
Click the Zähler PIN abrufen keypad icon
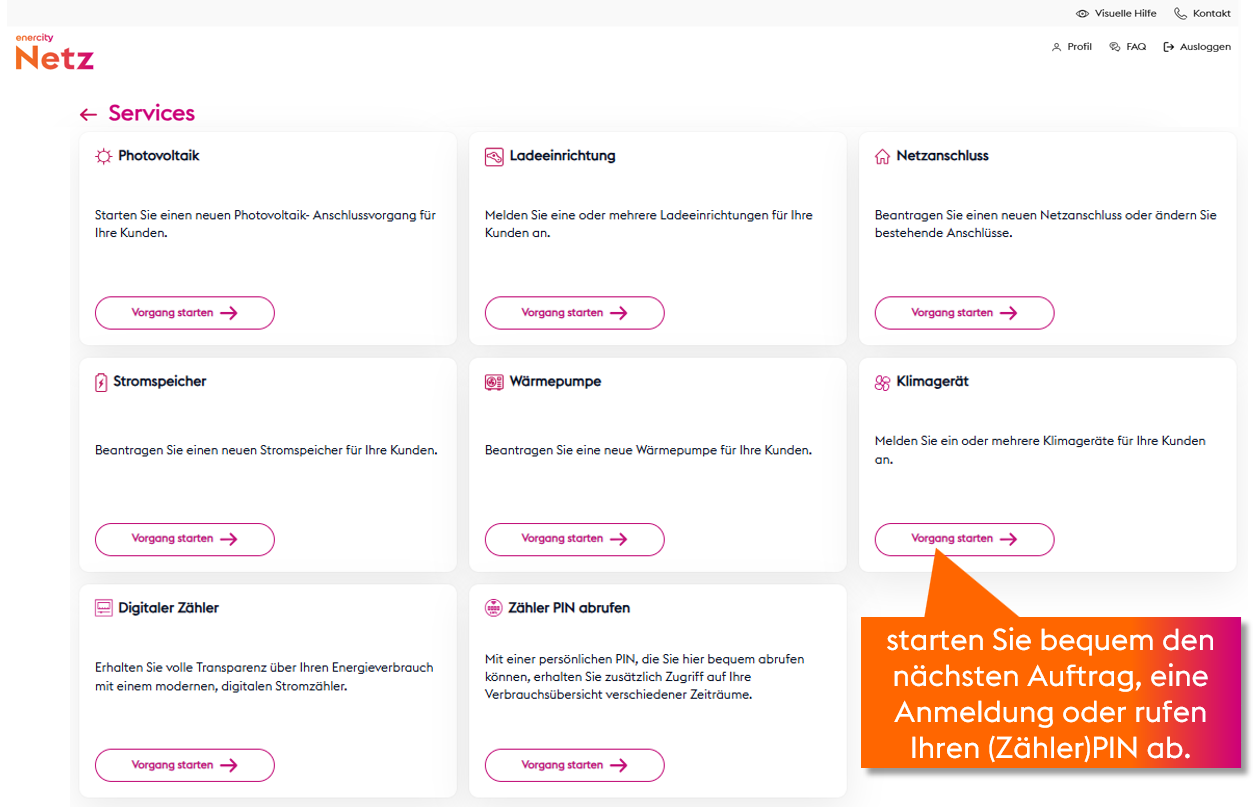coord(492,607)
